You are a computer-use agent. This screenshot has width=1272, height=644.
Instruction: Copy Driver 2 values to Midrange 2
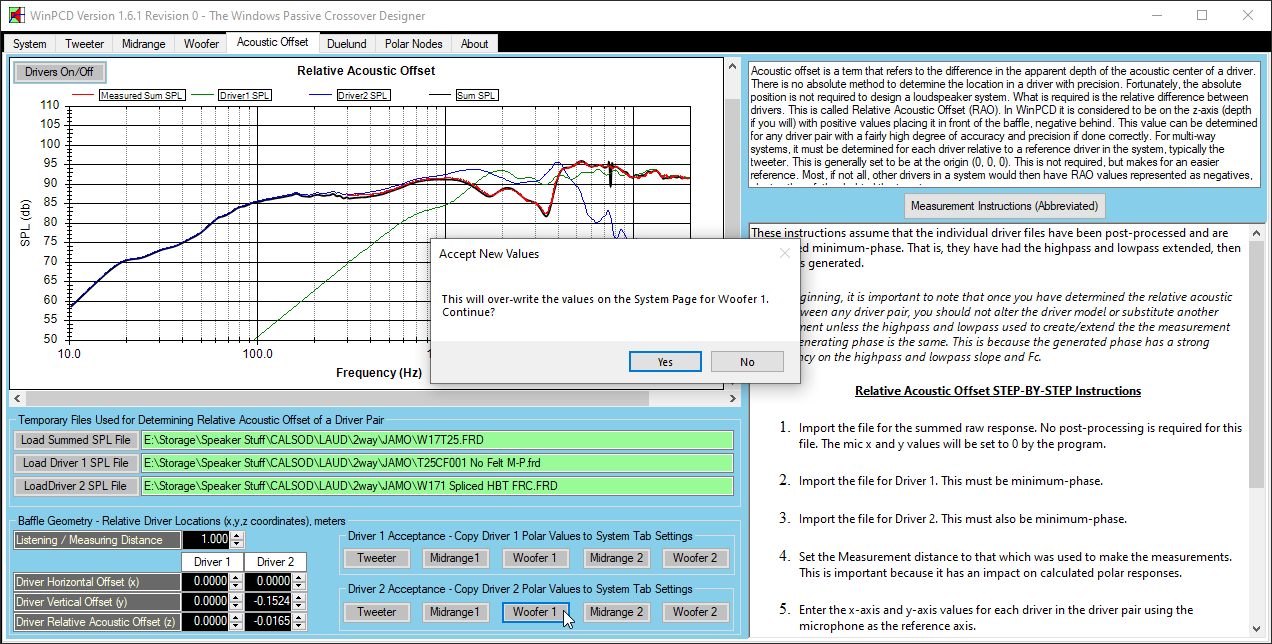tap(617, 612)
